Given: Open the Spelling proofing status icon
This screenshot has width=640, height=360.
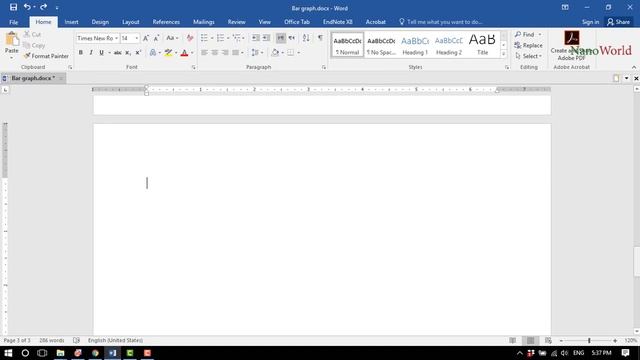Looking at the screenshot, I should coord(76,340).
